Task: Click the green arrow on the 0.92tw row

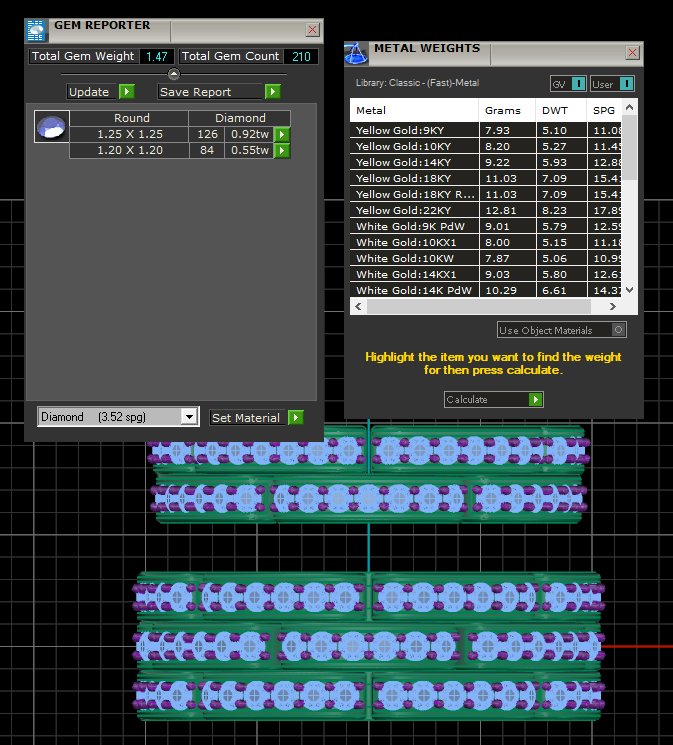Action: (282, 134)
